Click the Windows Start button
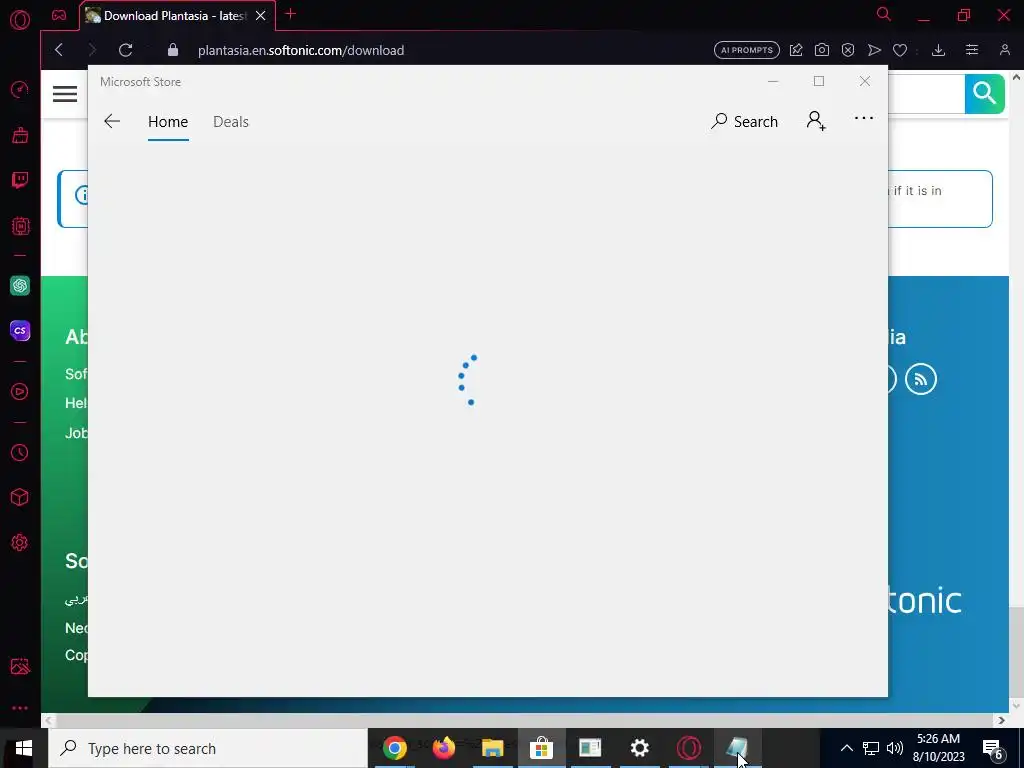 click(x=24, y=748)
